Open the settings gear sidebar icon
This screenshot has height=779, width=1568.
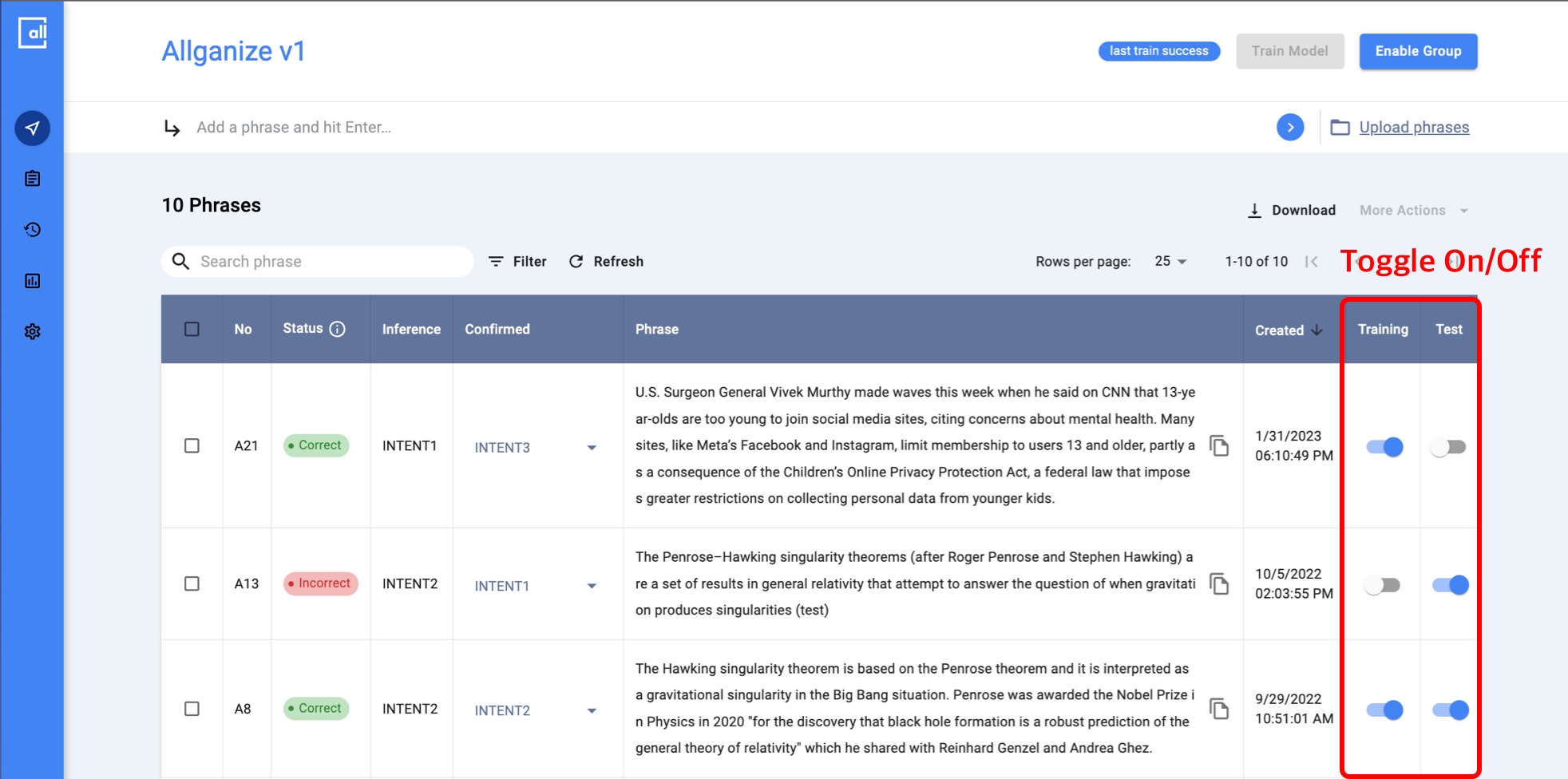32,331
